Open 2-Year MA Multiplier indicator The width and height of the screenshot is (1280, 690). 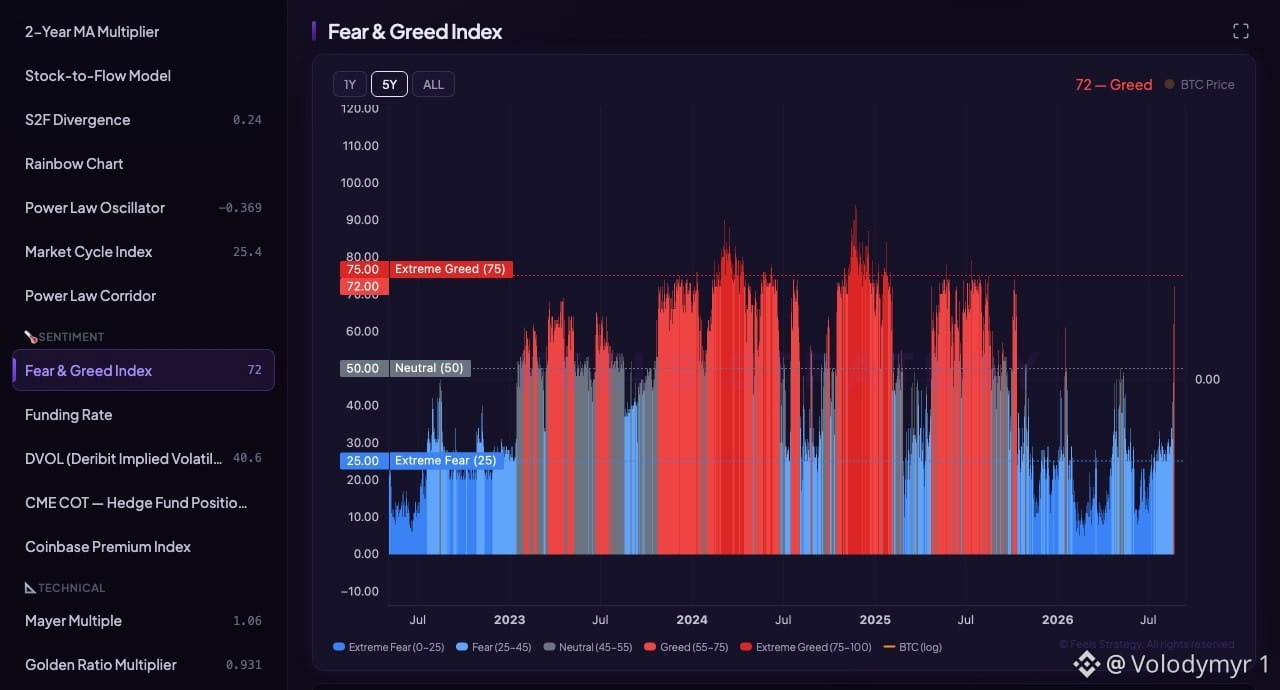pyautogui.click(x=143, y=32)
